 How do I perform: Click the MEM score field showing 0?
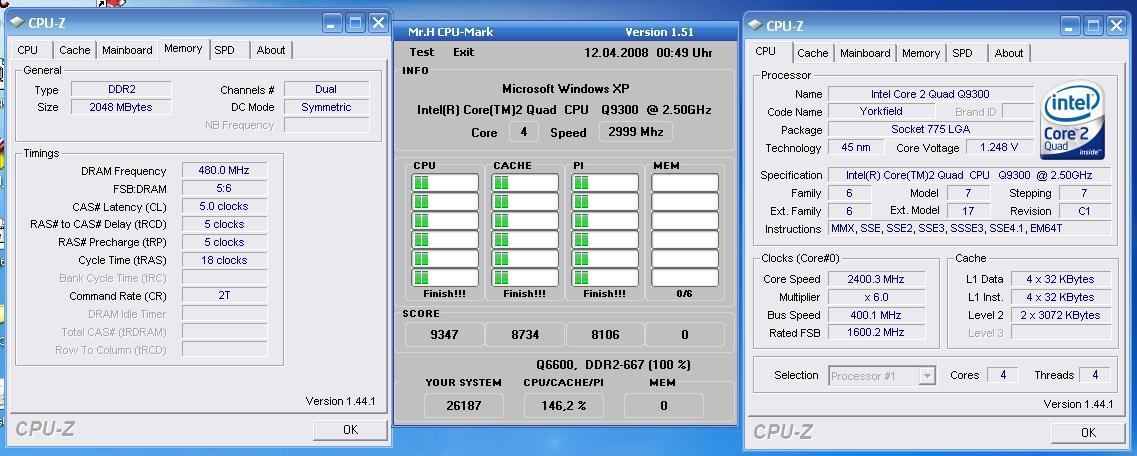[x=685, y=335]
